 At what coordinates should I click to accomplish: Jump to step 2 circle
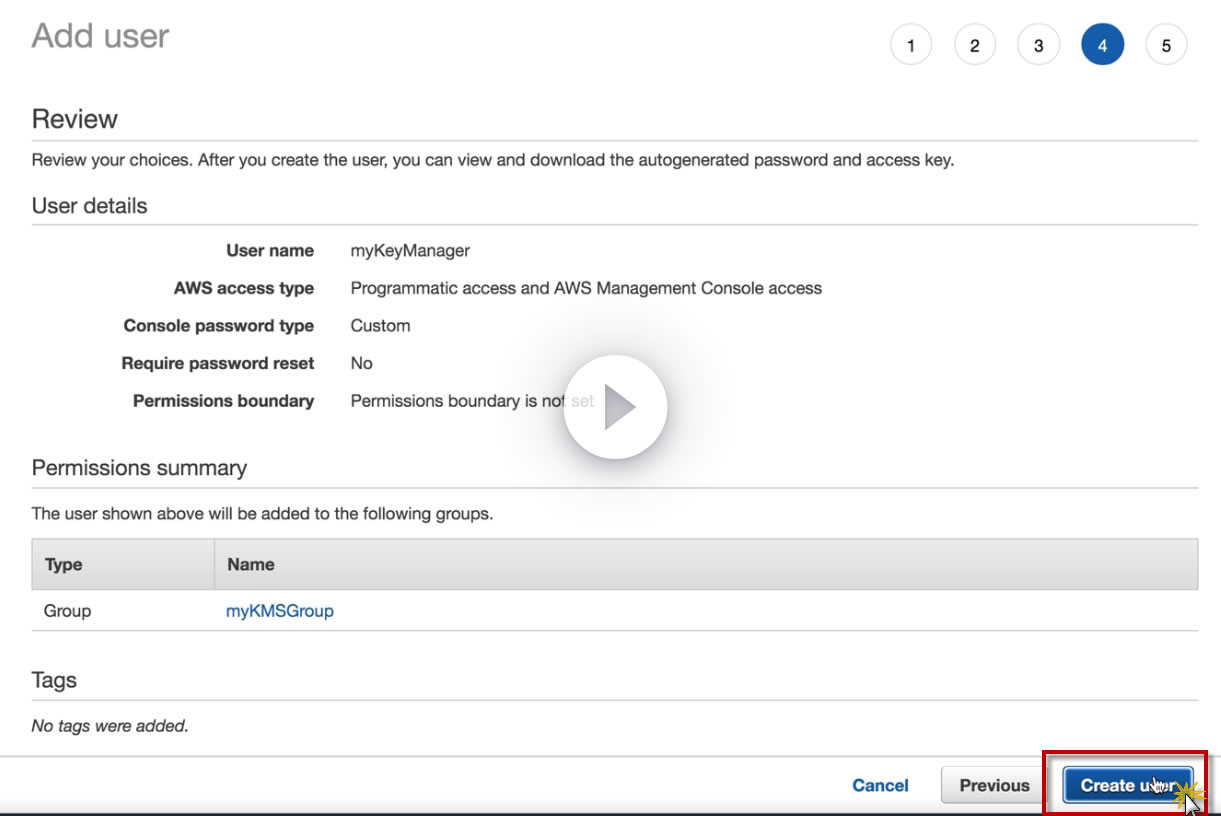(x=974, y=46)
